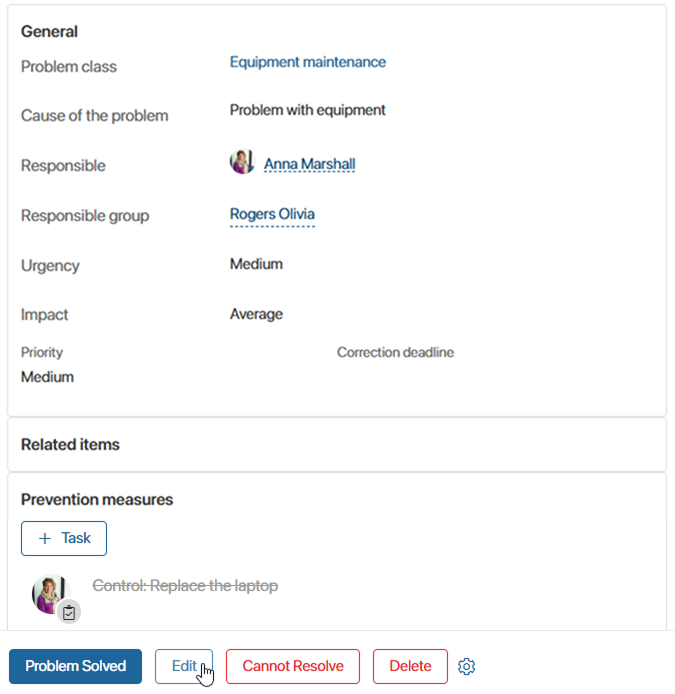Open the gear settings icon beside Delete

[466, 666]
